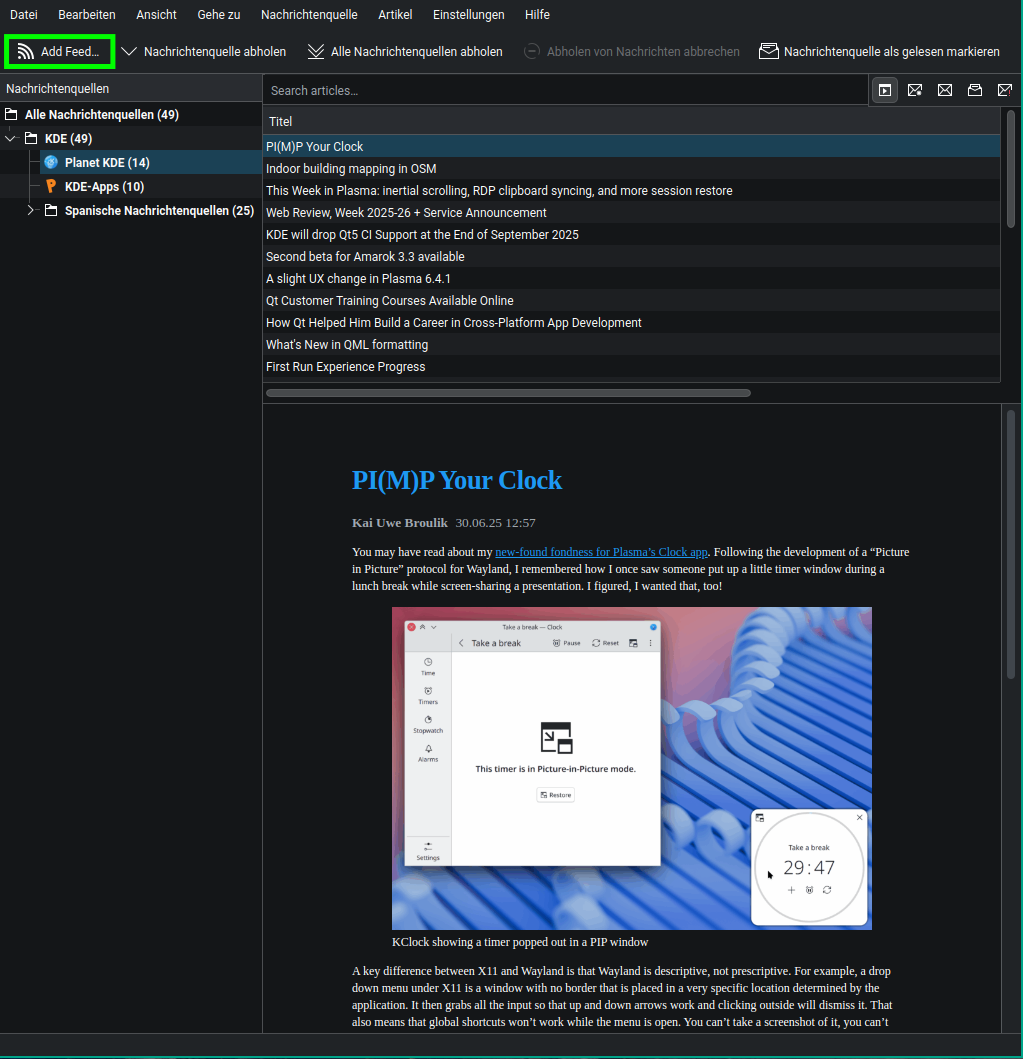Click the mark feed as read envelope icon

point(768,51)
